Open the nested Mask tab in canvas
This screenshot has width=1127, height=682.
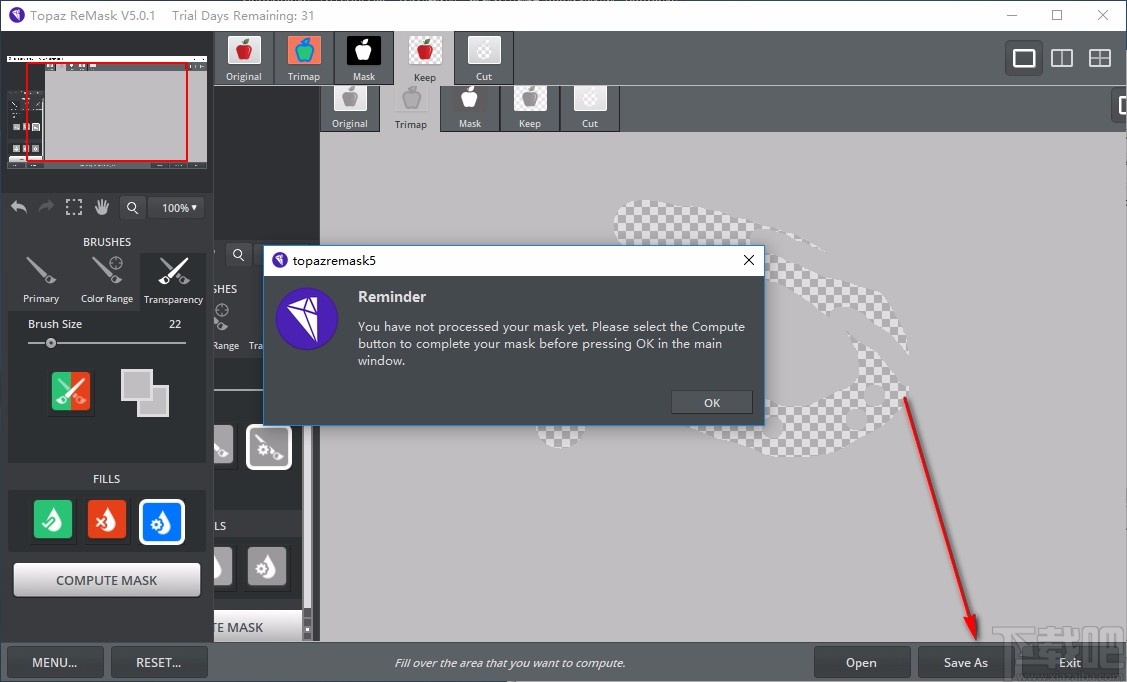470,108
